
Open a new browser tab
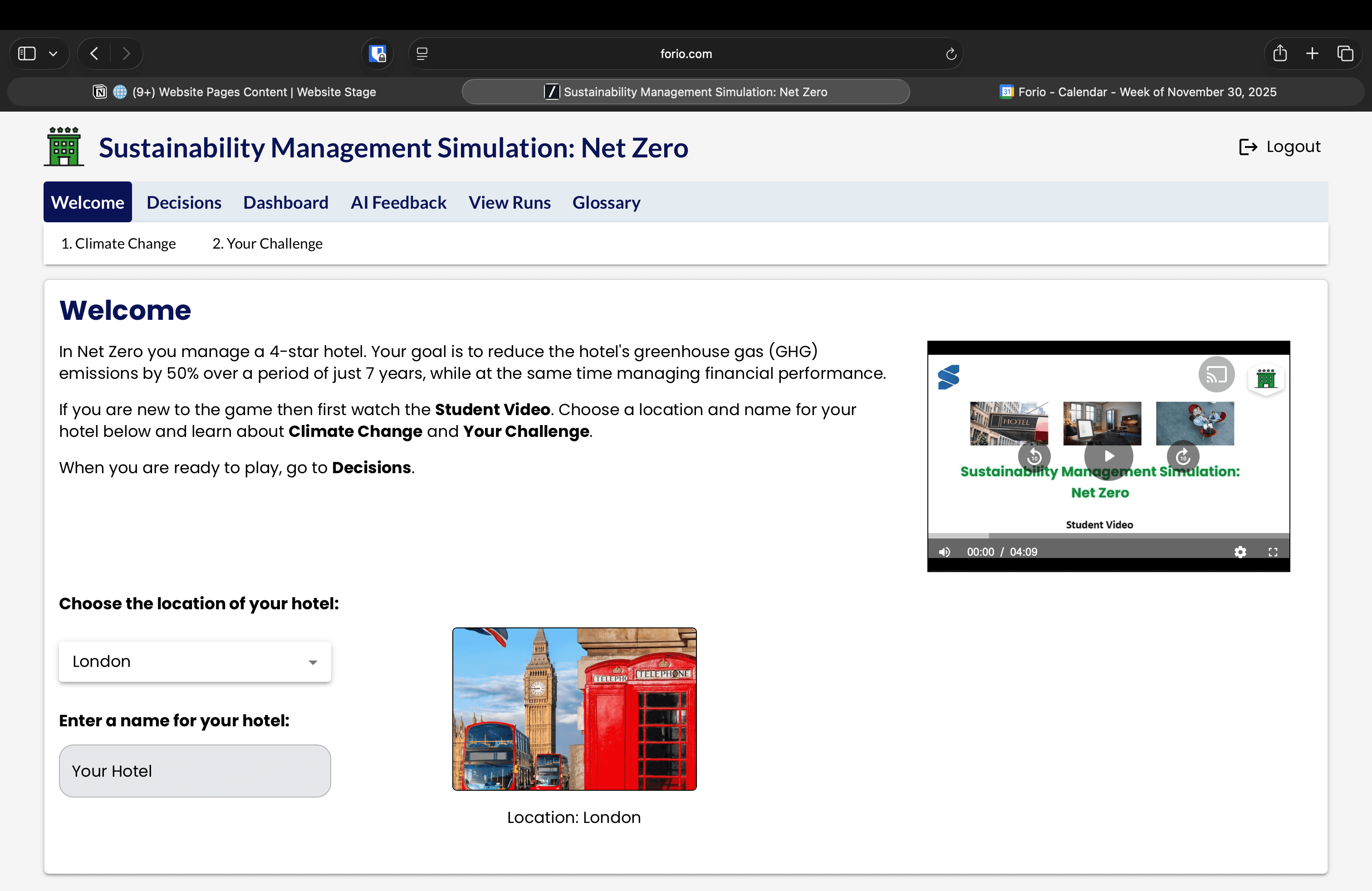tap(1312, 54)
